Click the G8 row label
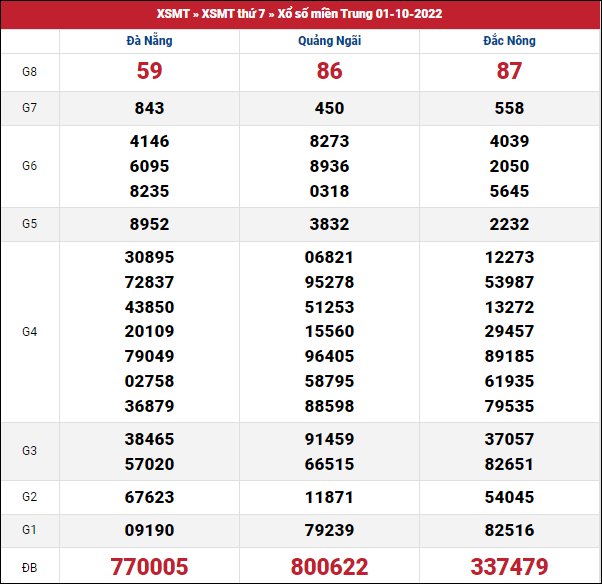602x584 pixels. [x=30, y=72]
